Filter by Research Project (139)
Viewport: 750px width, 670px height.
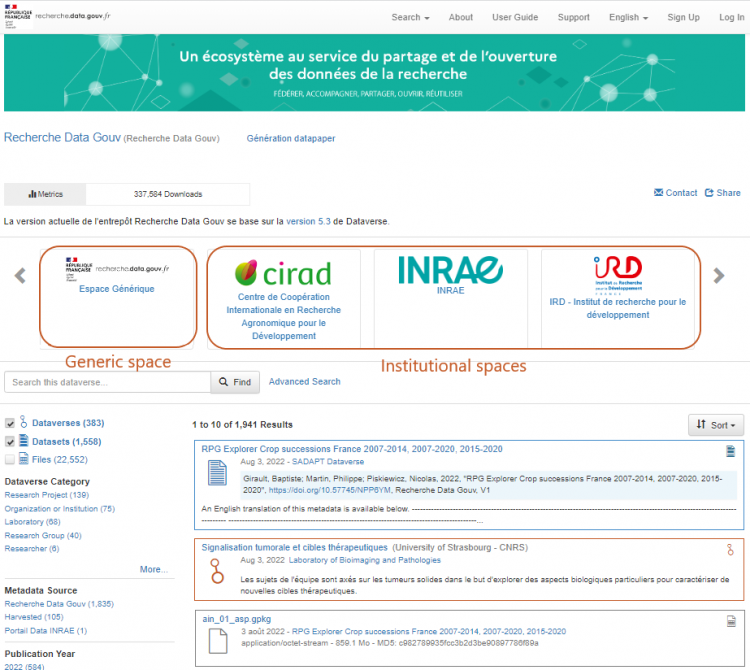[x=46, y=495]
